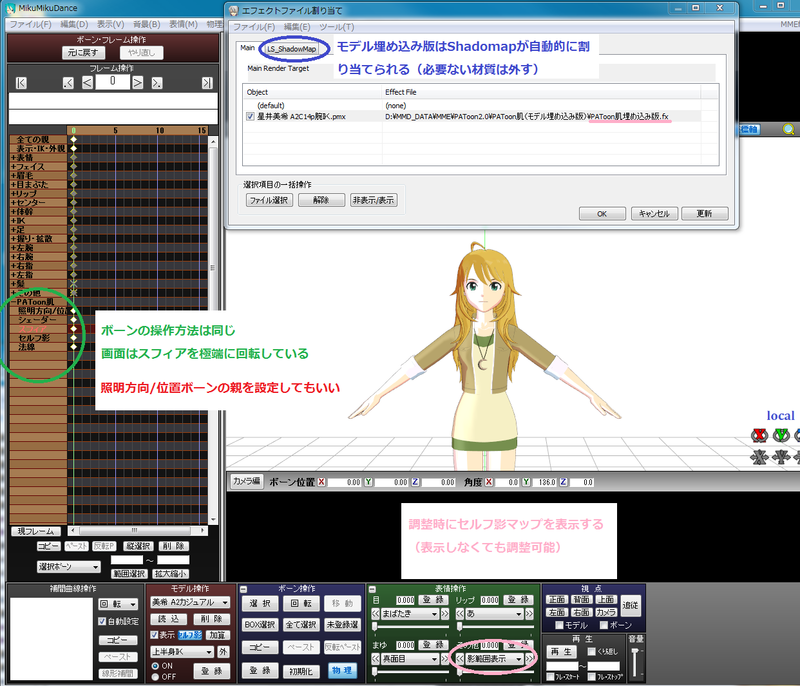Click next lip morph arrow beside あ

pyautogui.click(x=530, y=613)
